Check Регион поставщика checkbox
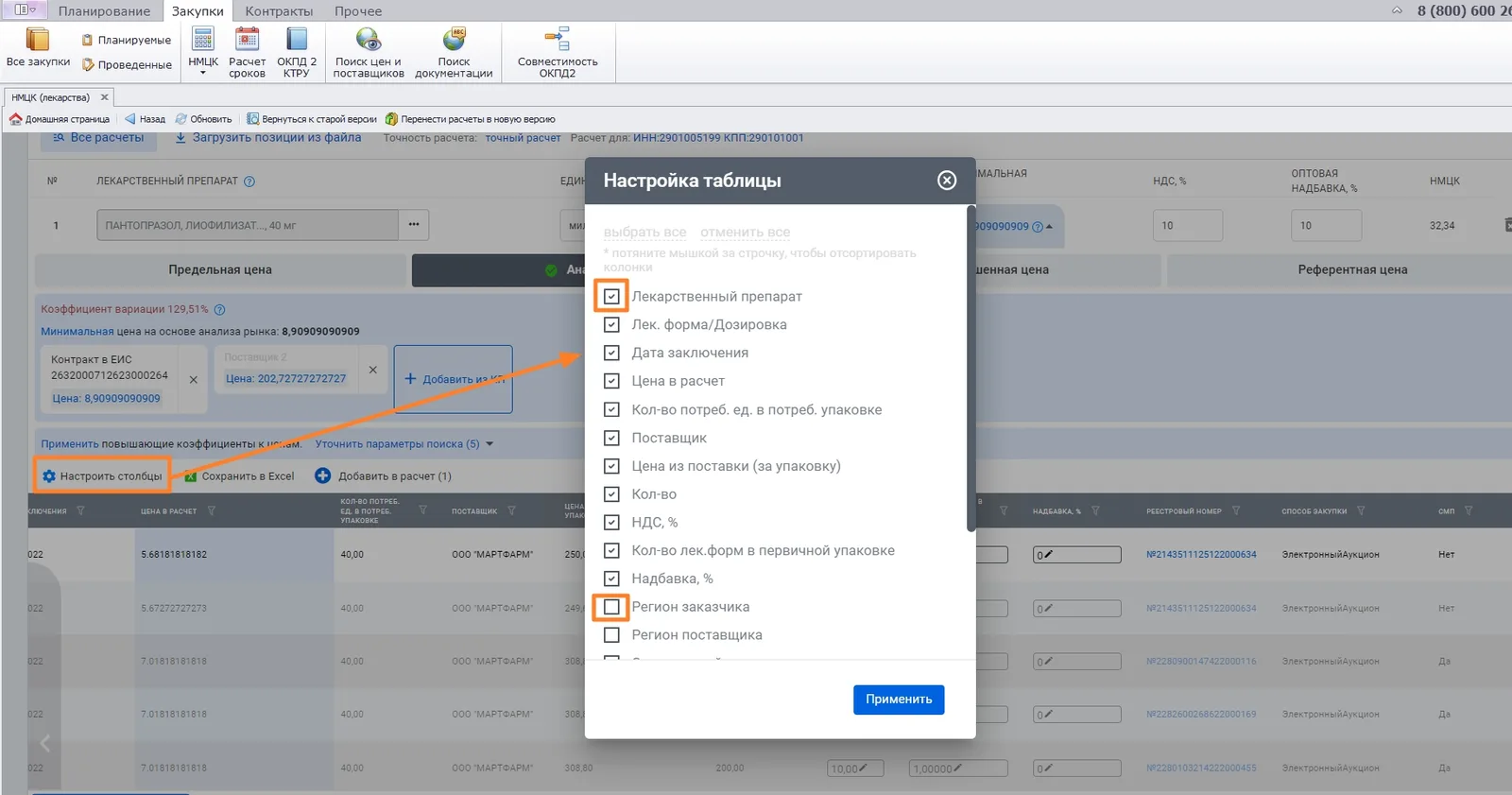 tap(611, 635)
